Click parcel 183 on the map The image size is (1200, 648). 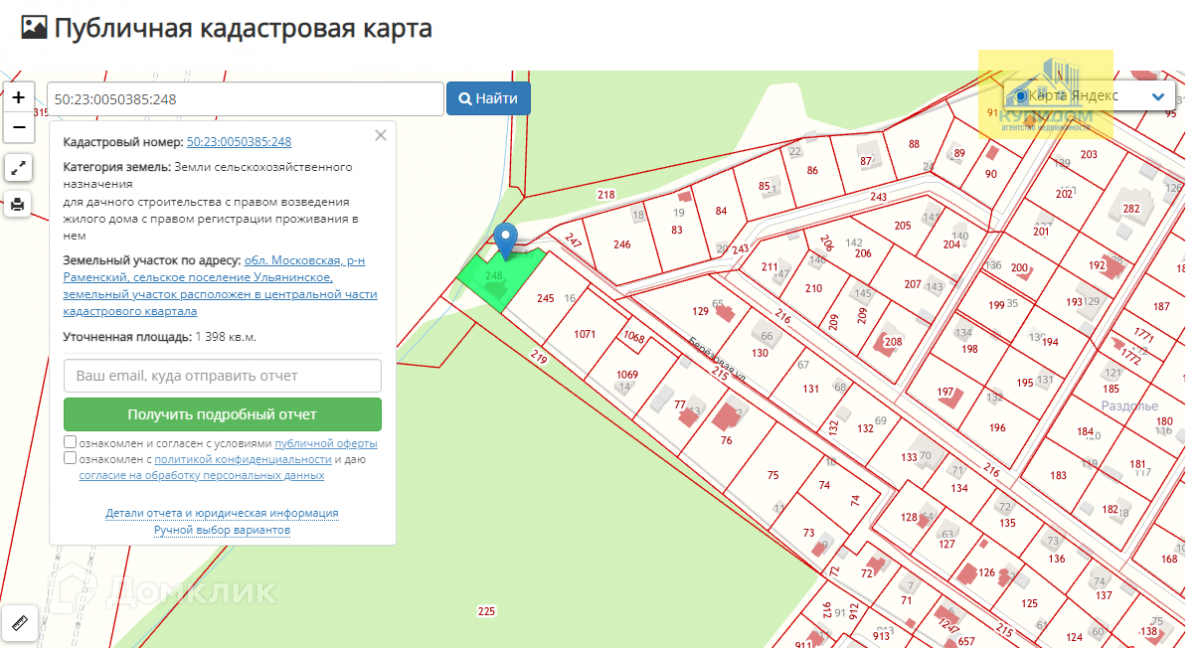point(1059,475)
